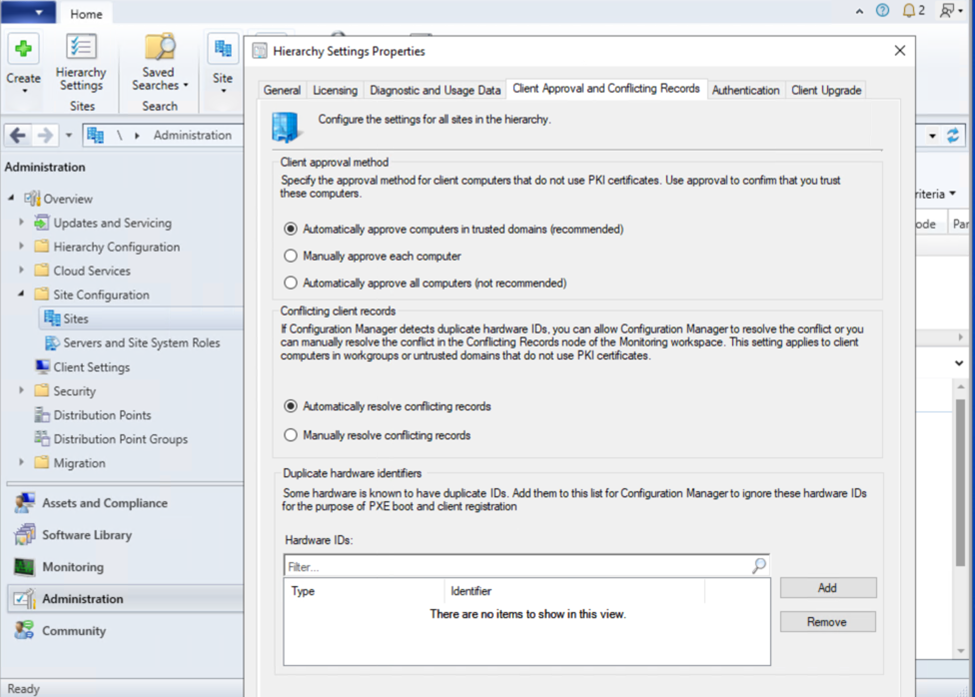Click the vertical scrollbar in the right pane
Image resolution: width=975 pixels, height=697 pixels.
click(x=961, y=482)
